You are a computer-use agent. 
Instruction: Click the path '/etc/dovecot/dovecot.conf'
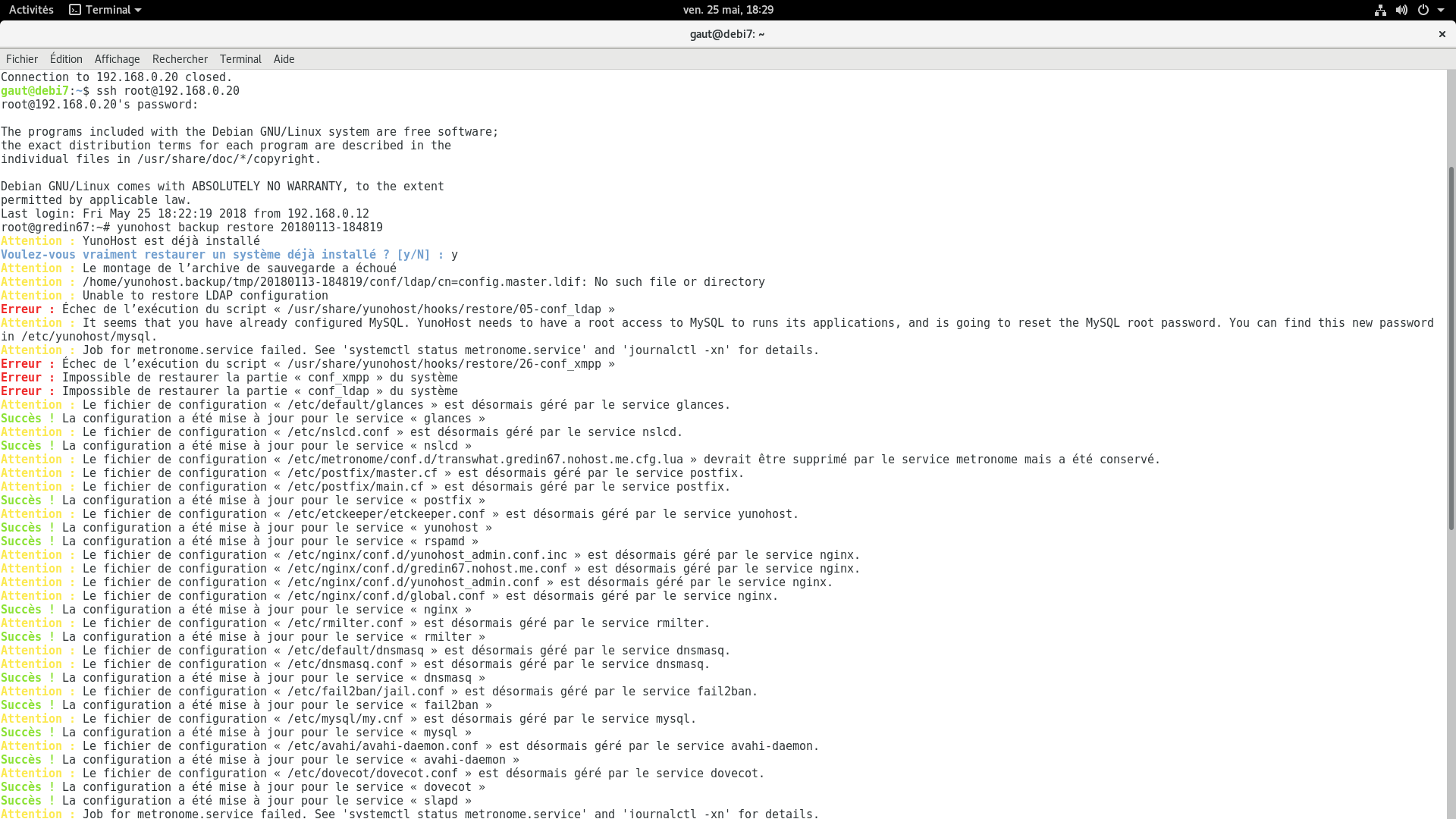(x=372, y=773)
